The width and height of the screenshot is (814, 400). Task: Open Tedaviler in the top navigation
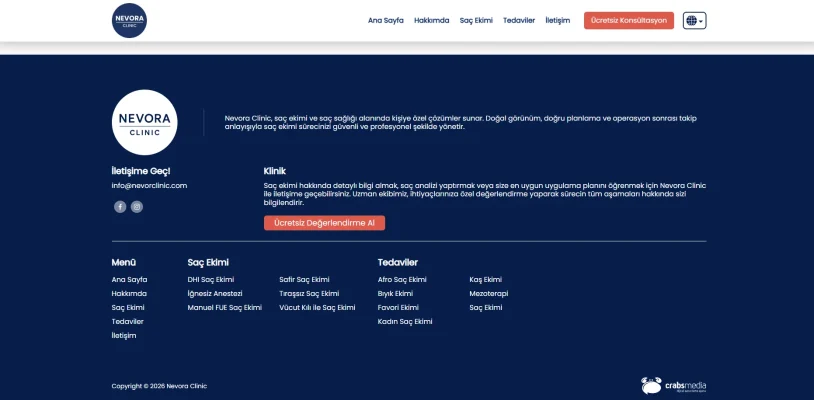coord(519,21)
